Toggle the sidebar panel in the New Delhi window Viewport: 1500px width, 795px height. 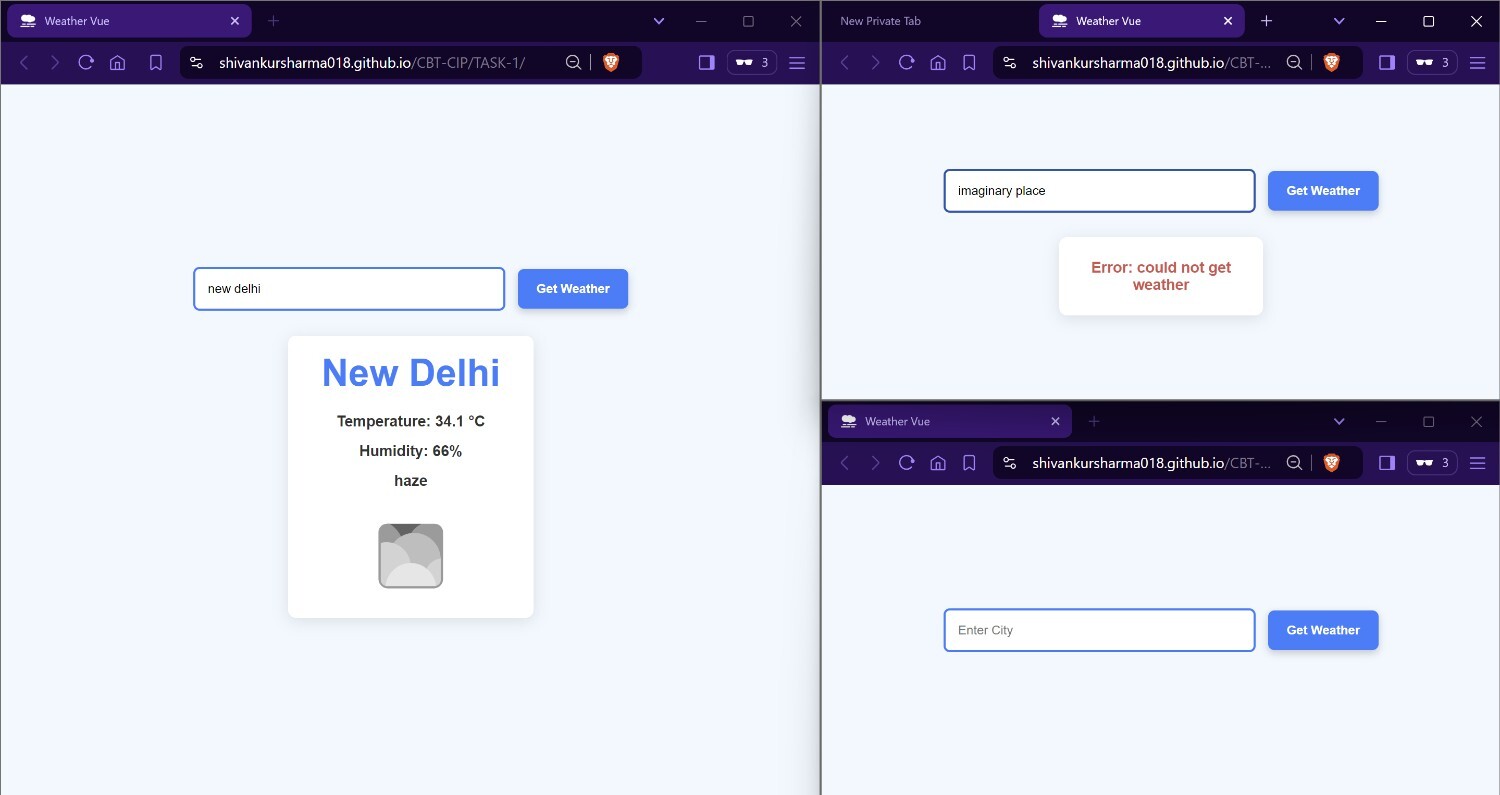(x=707, y=63)
